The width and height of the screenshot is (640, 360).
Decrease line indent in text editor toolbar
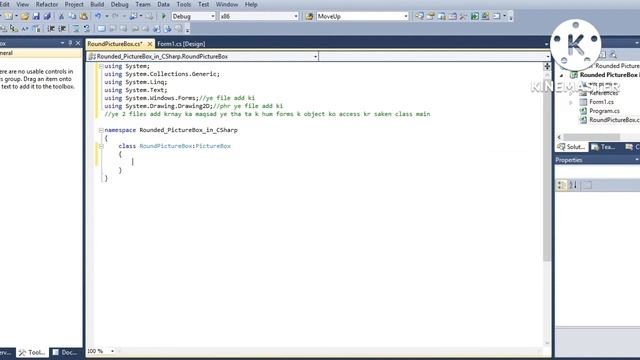(x=51, y=29)
